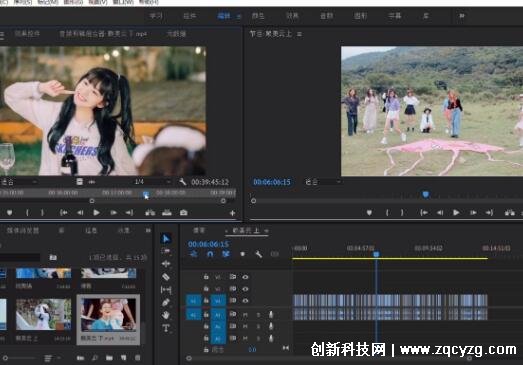Play the program monitor sequence
This screenshot has width=523, height=365.
[x=456, y=213]
